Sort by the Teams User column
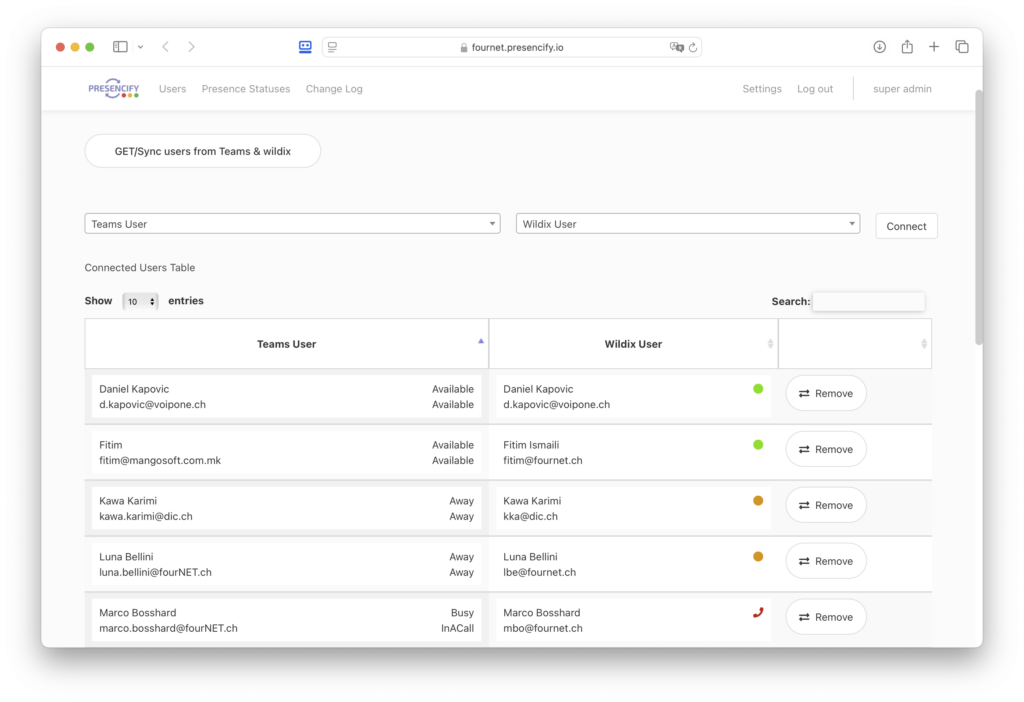 point(286,344)
